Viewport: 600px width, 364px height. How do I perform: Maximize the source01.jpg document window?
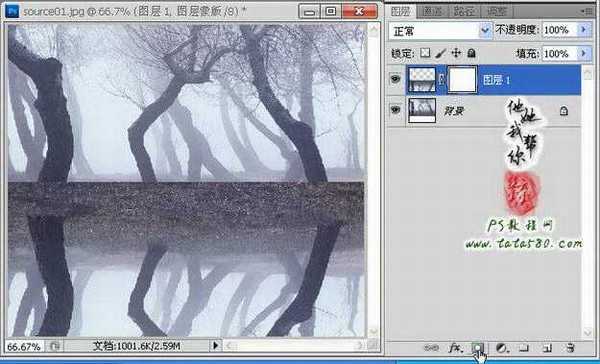click(x=331, y=11)
